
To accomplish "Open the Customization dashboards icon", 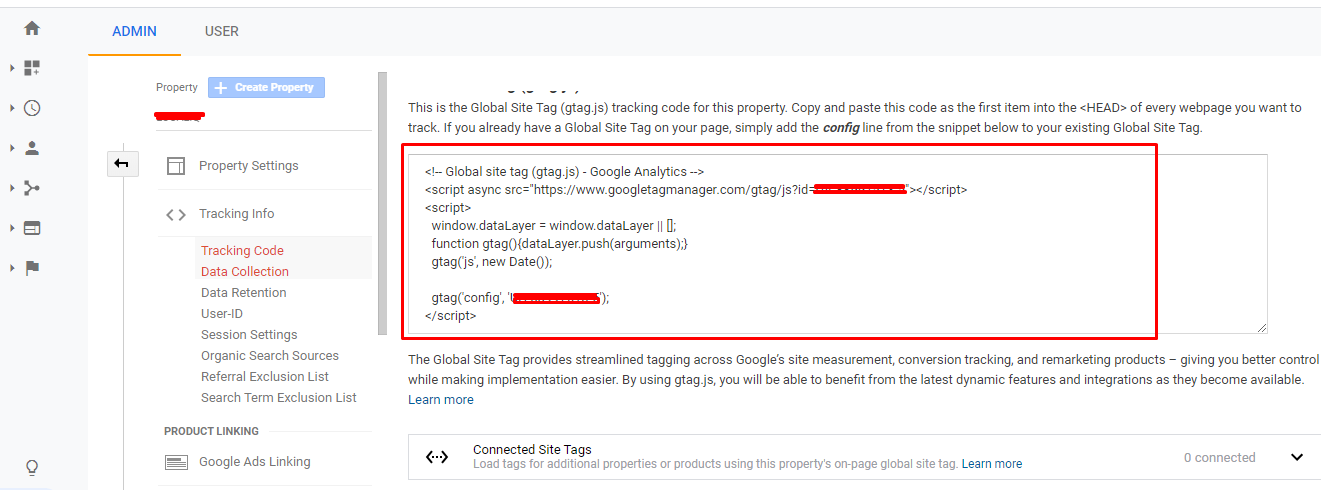I will tap(32, 68).
